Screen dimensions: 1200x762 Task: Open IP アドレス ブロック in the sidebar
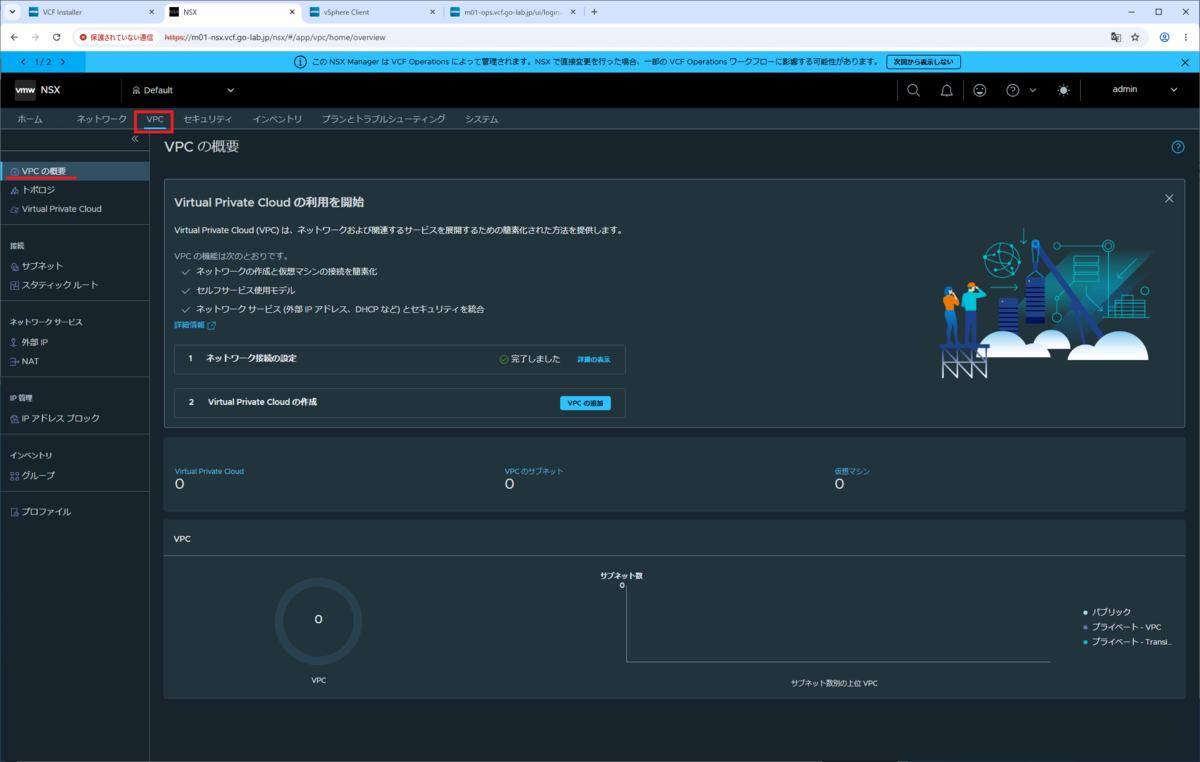pos(75,418)
